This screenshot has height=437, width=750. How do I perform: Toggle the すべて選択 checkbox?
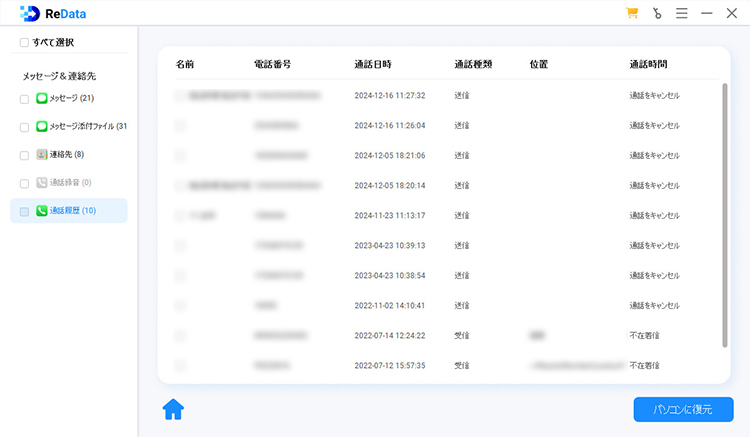point(24,43)
